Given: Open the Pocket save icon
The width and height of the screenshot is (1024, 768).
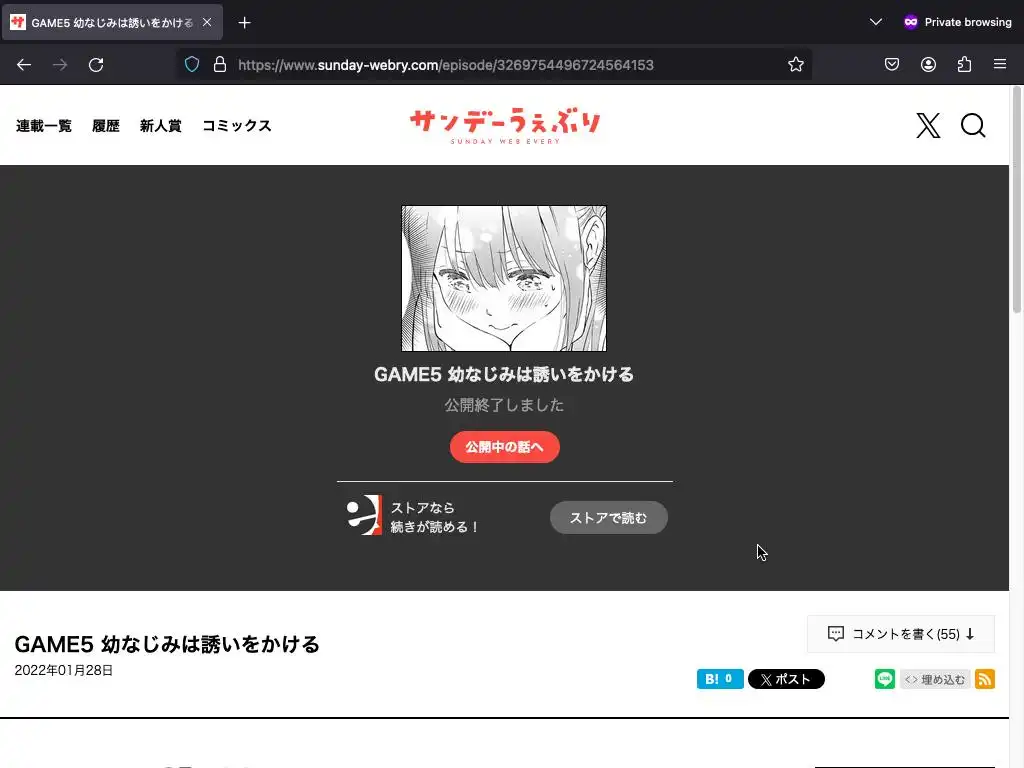Looking at the screenshot, I should coord(891,65).
